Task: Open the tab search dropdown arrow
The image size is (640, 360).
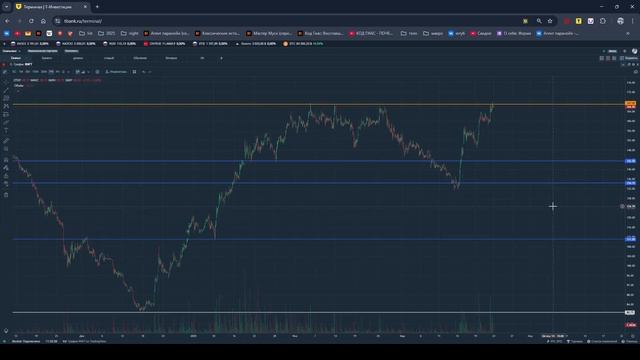Action: pos(7,7)
